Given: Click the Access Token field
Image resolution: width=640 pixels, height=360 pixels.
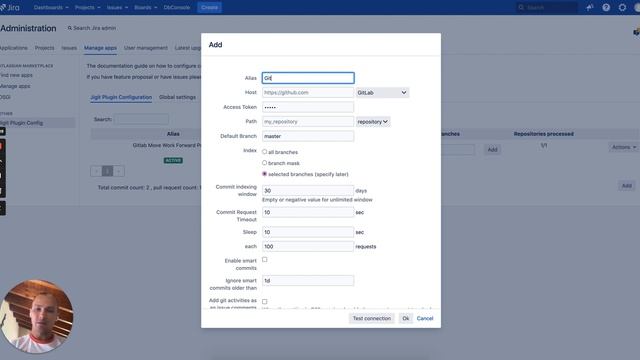Looking at the screenshot, I should coord(308,107).
